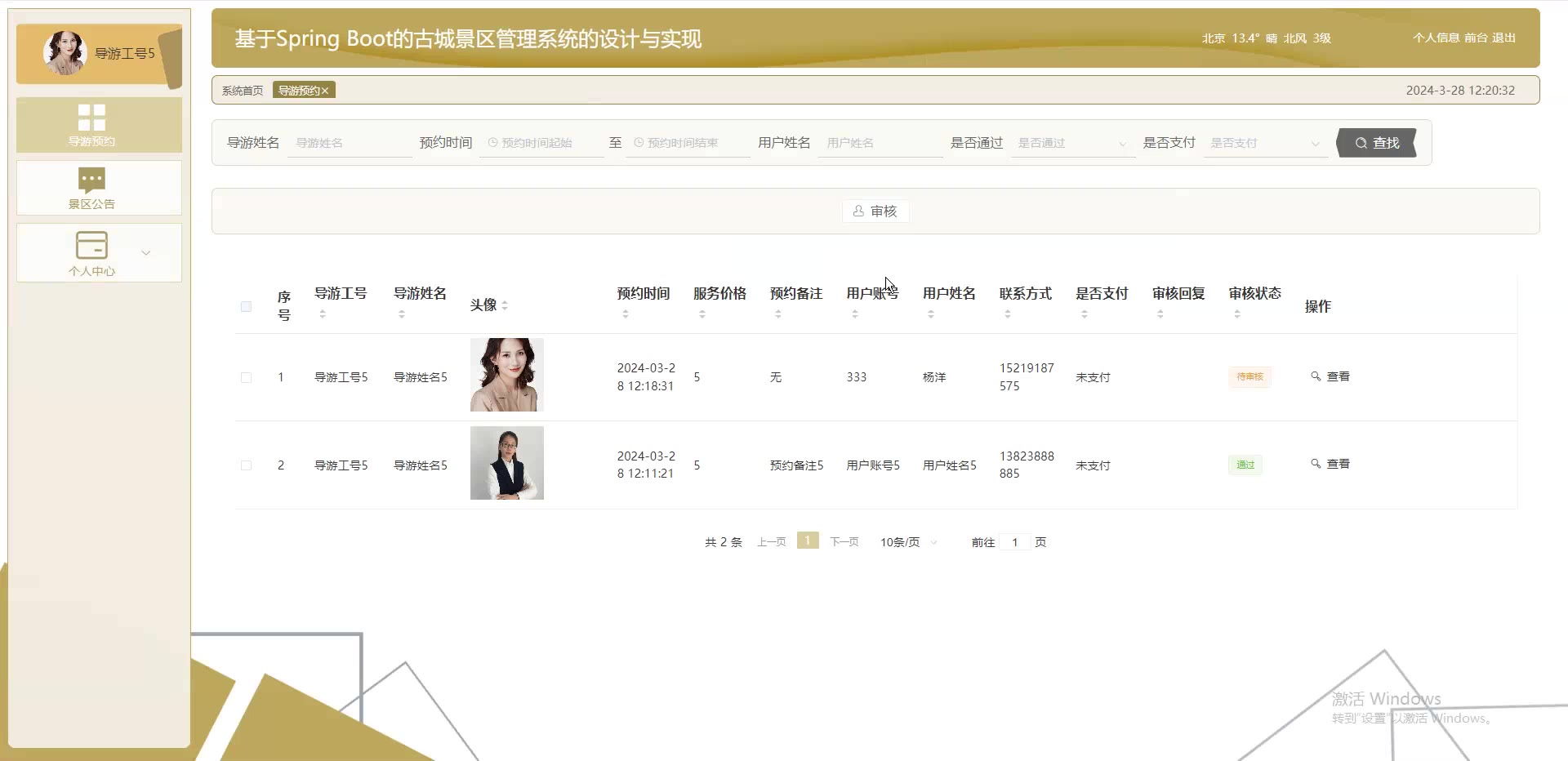Sort table by 服务价格 column arrows
The image size is (1568, 761).
(702, 314)
